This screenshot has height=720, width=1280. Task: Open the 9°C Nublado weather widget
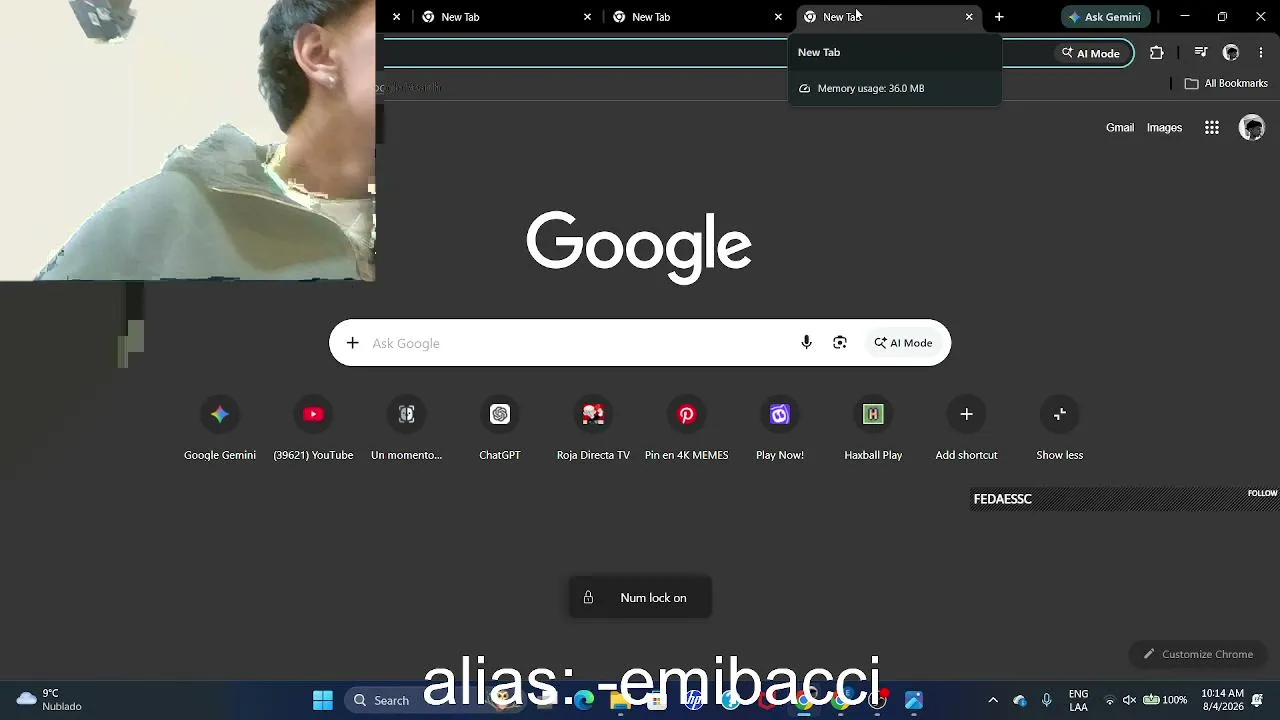click(50, 700)
